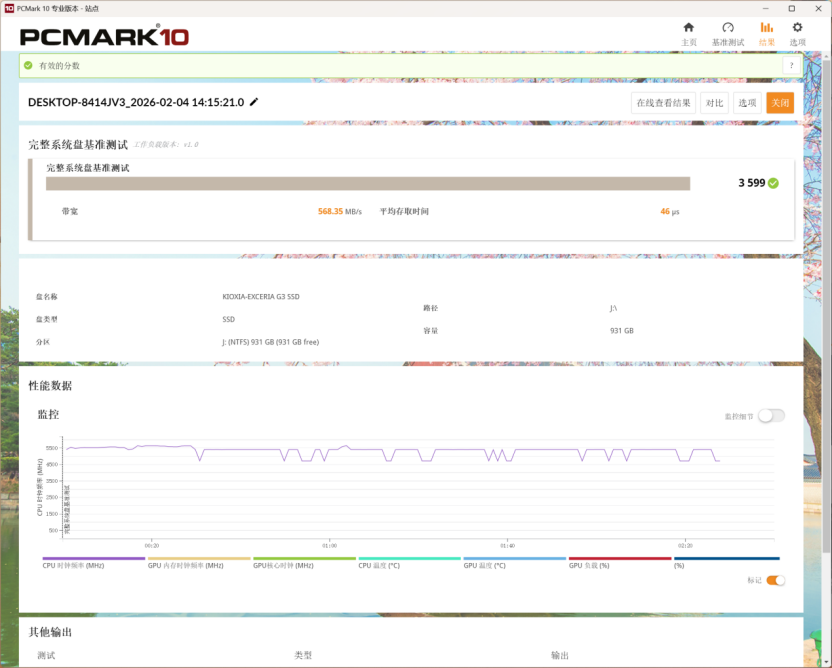This screenshot has height=668, width=832.
Task: Click the 对比 compare button
Action: [714, 102]
